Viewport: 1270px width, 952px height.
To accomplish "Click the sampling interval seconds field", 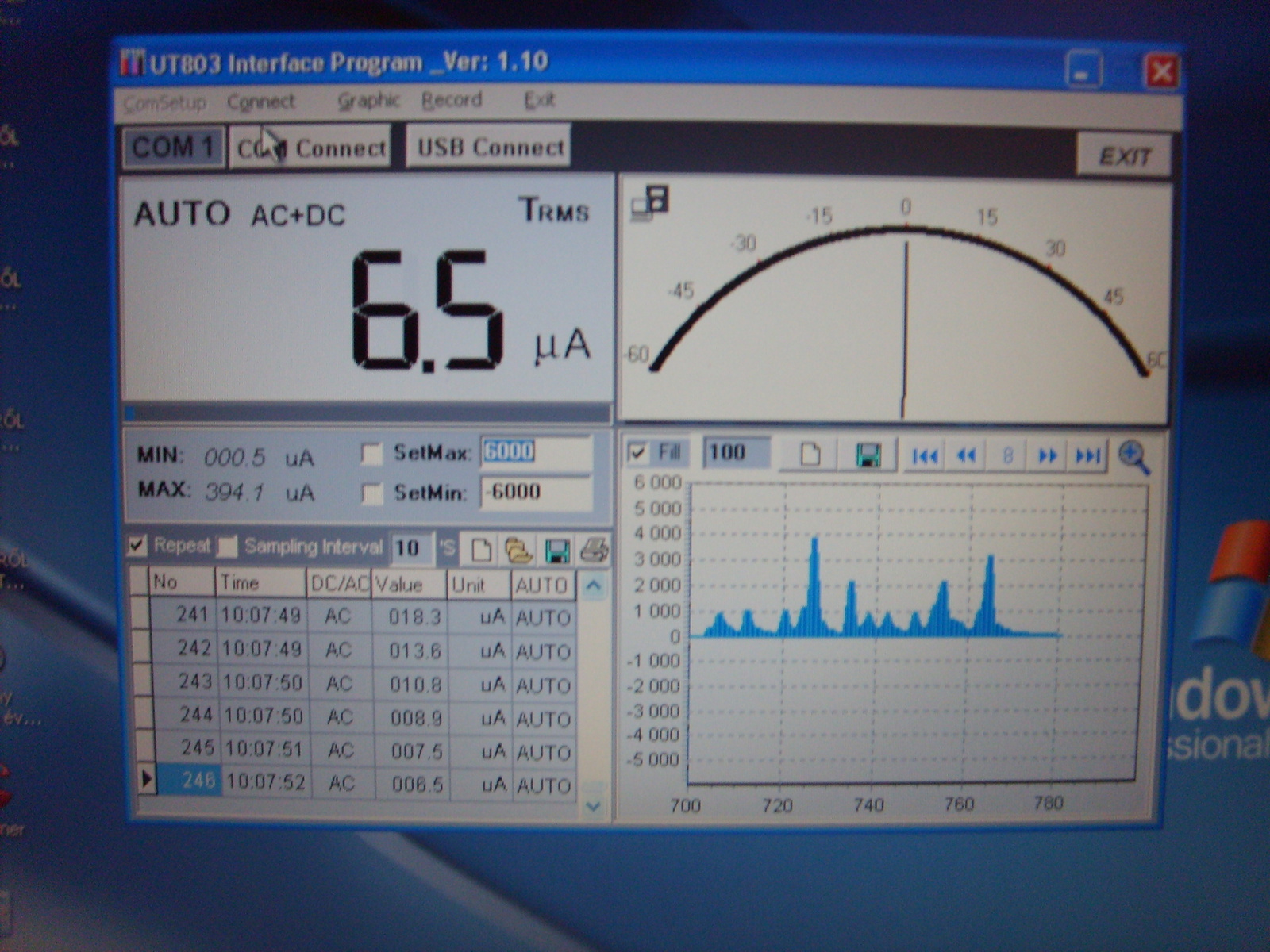I will [x=411, y=548].
